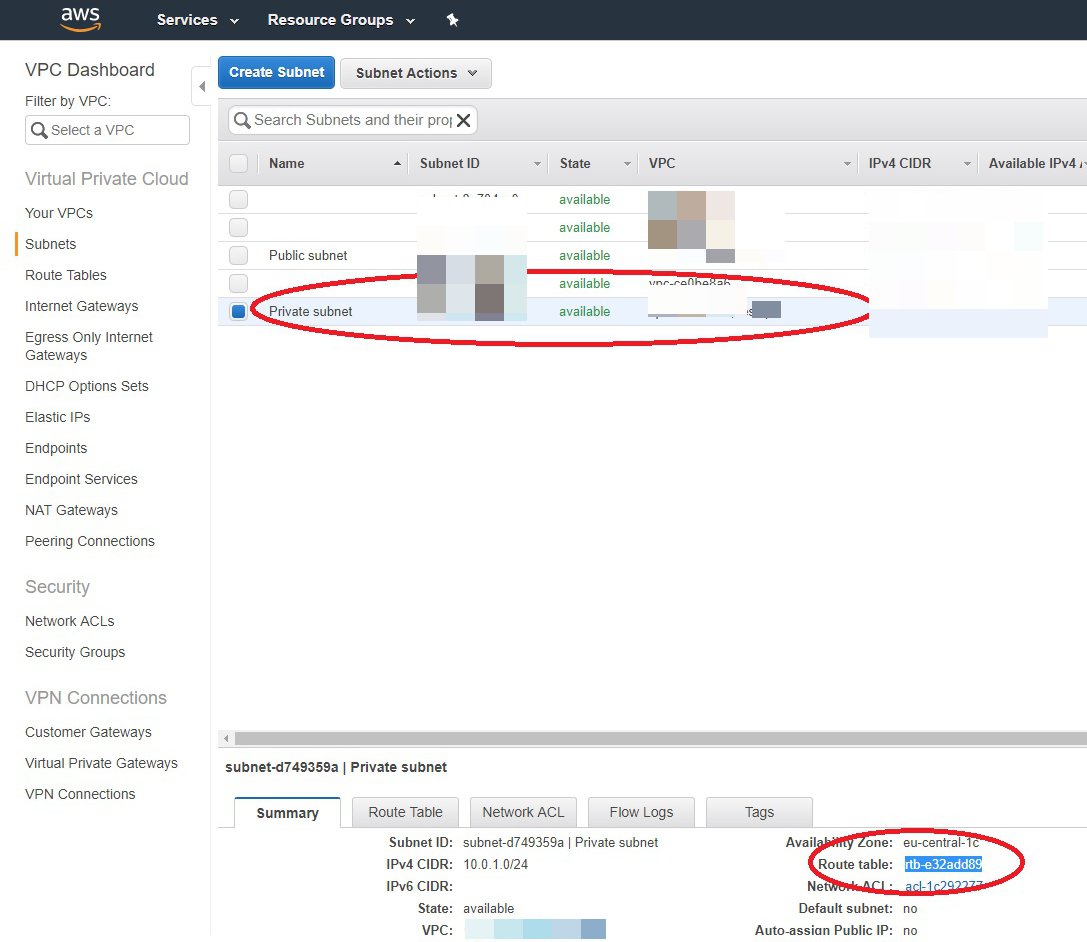Screen dimensions: 1087x942
Task: Open the AWS logo home link
Action: [x=80, y=19]
